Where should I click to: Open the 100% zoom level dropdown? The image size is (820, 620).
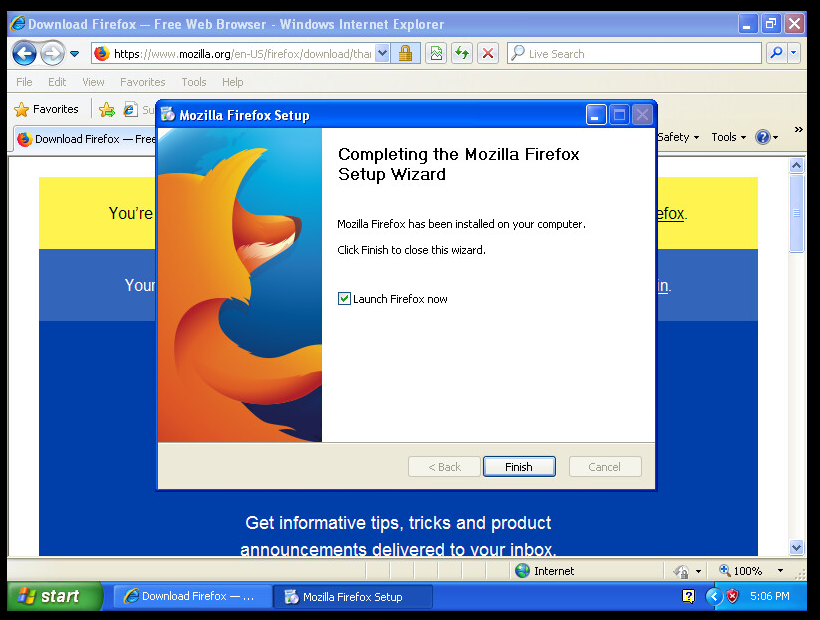click(780, 570)
